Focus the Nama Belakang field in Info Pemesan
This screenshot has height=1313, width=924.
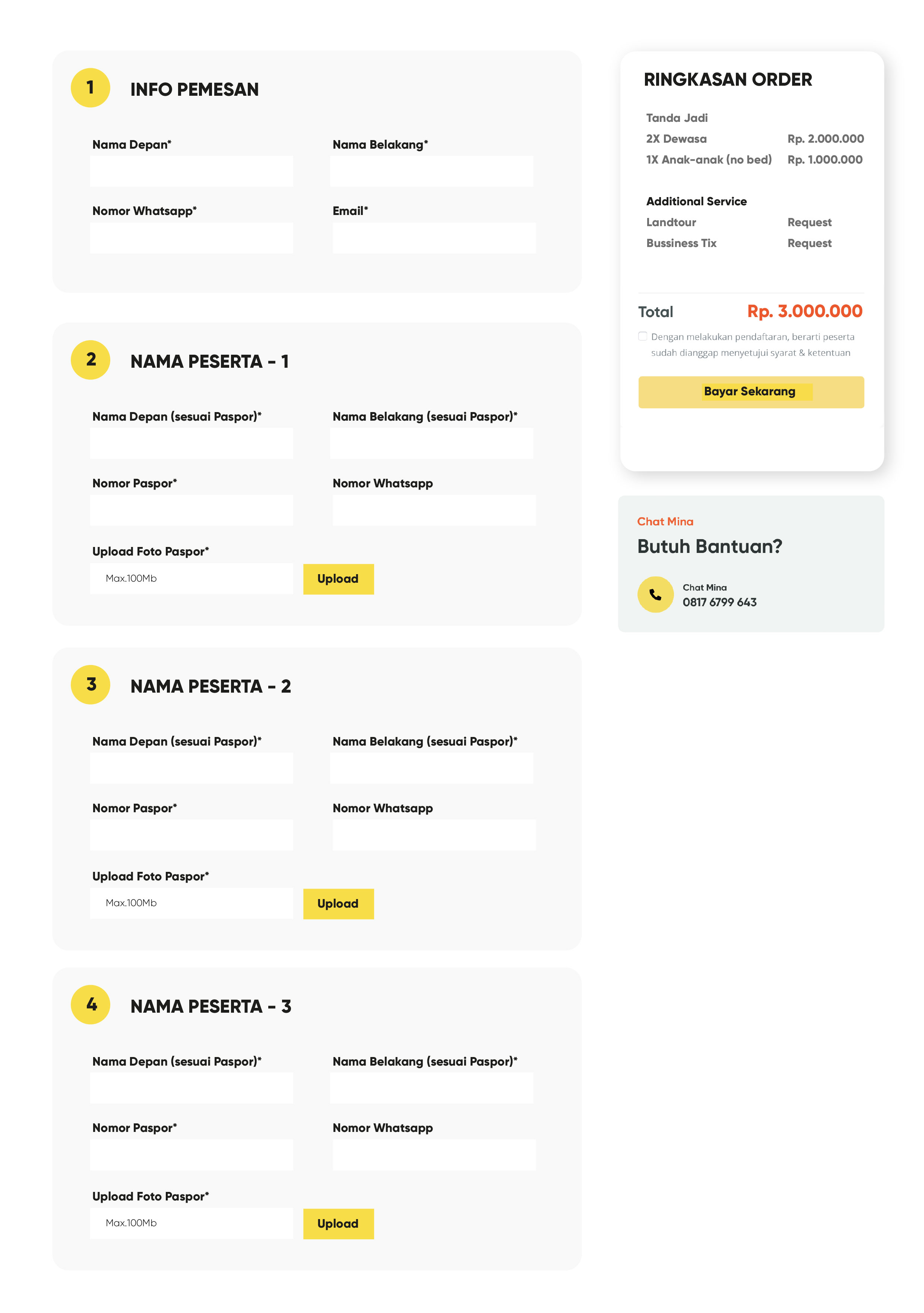[x=432, y=171]
